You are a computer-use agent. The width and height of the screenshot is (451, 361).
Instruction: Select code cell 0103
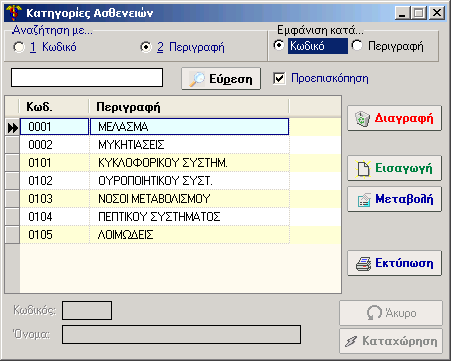[x=54, y=199]
